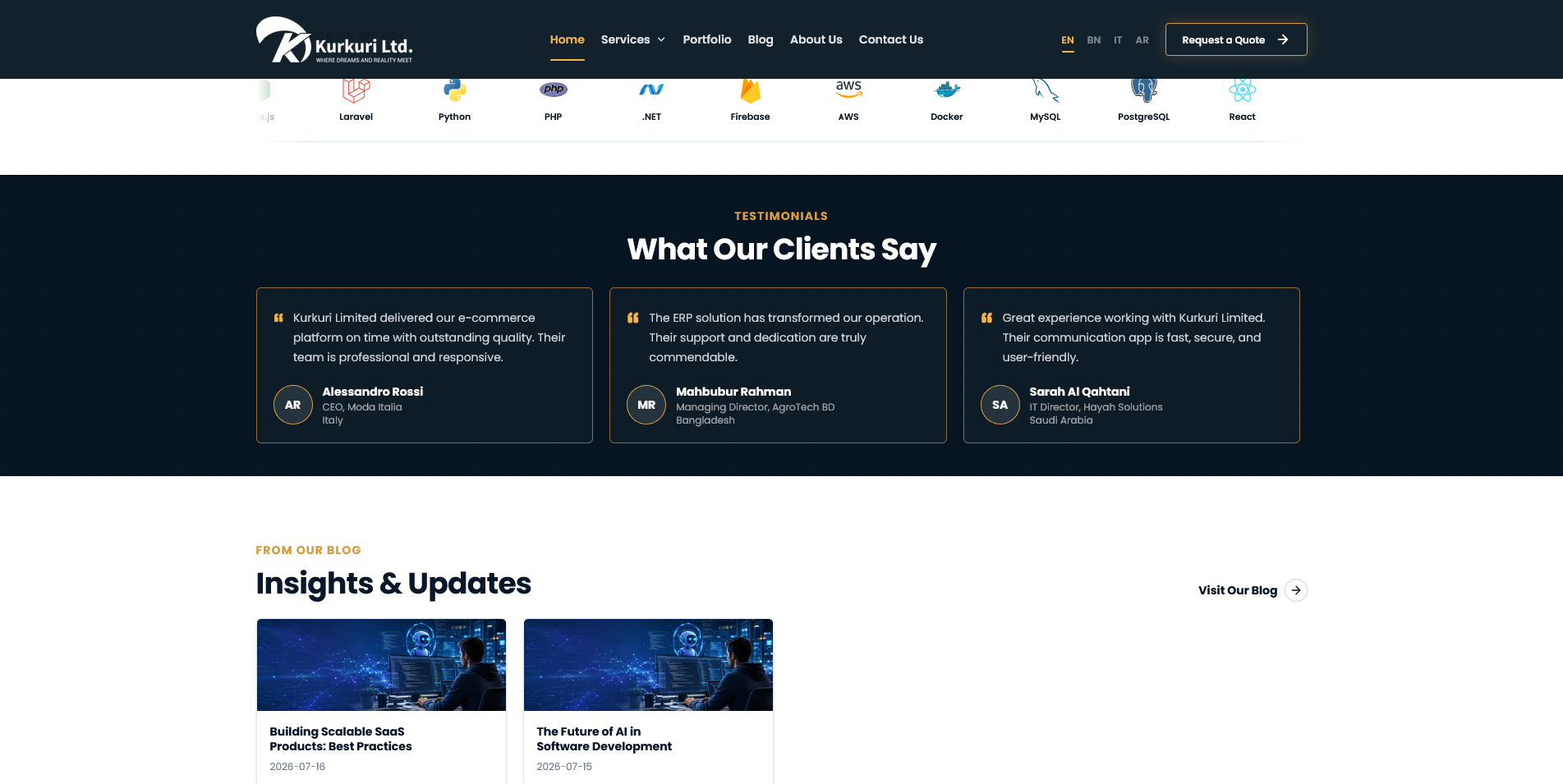Click the date 2026-07-16
Viewport: 1563px width, 784px height.
(297, 767)
